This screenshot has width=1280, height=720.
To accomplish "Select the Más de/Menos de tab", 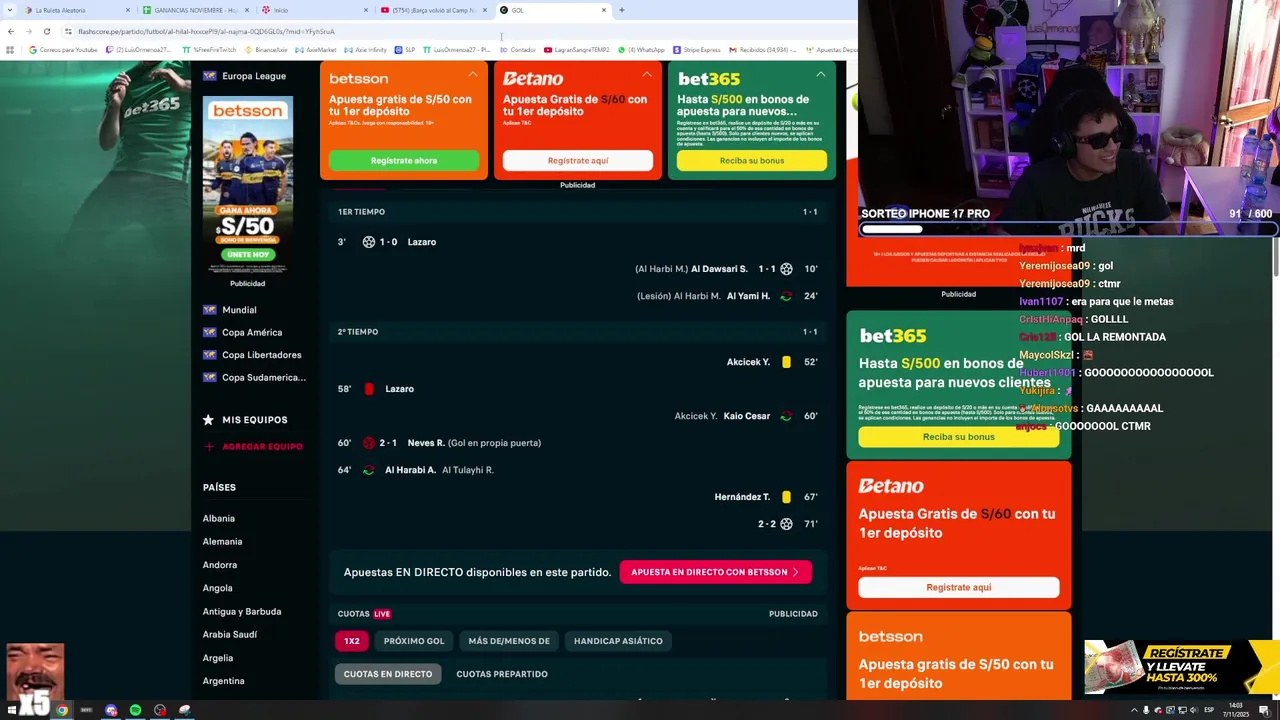I will pos(509,641).
